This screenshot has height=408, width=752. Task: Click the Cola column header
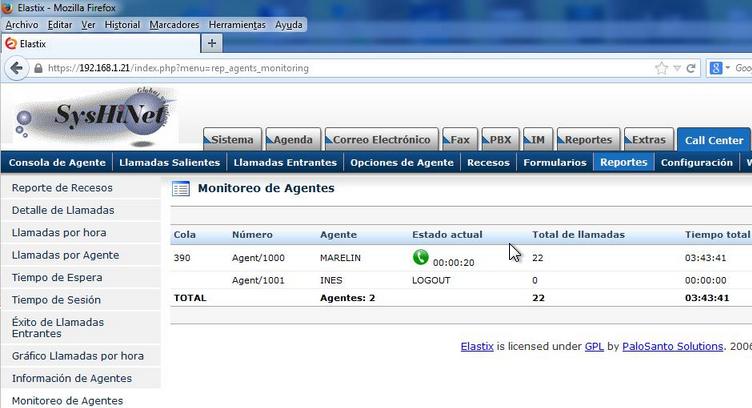(x=185, y=234)
